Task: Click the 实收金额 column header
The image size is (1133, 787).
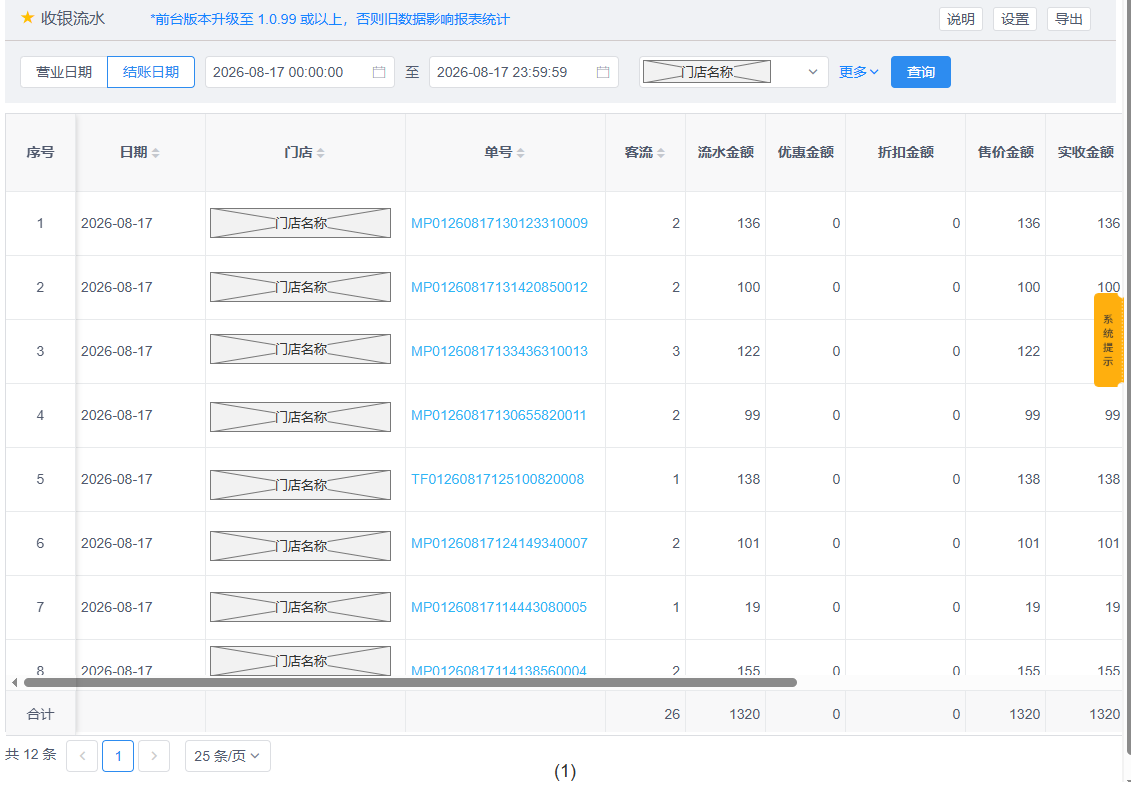Action: (x=1085, y=152)
